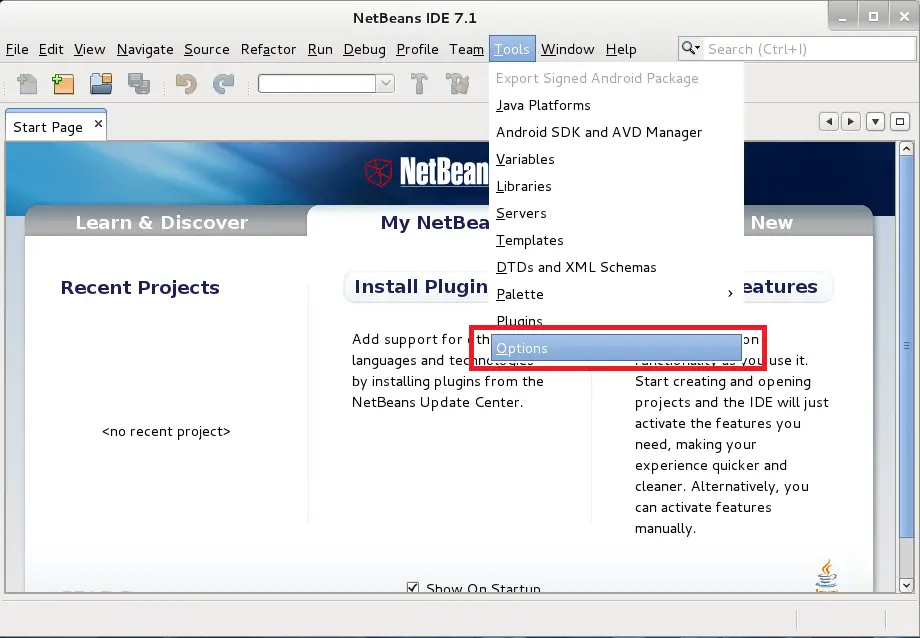920x638 pixels.
Task: Click the Undo arrow icon
Action: 186,84
